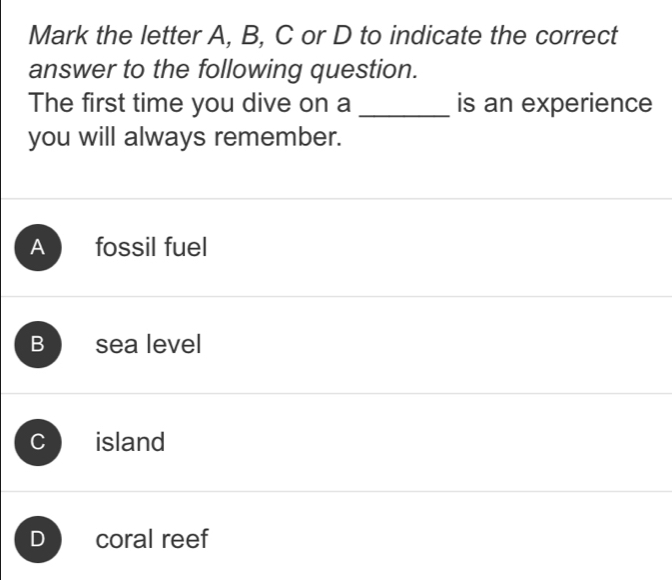Image resolution: width=672 pixels, height=580 pixels.
Task: Choose the "island" answer text
Action: [x=130, y=442]
